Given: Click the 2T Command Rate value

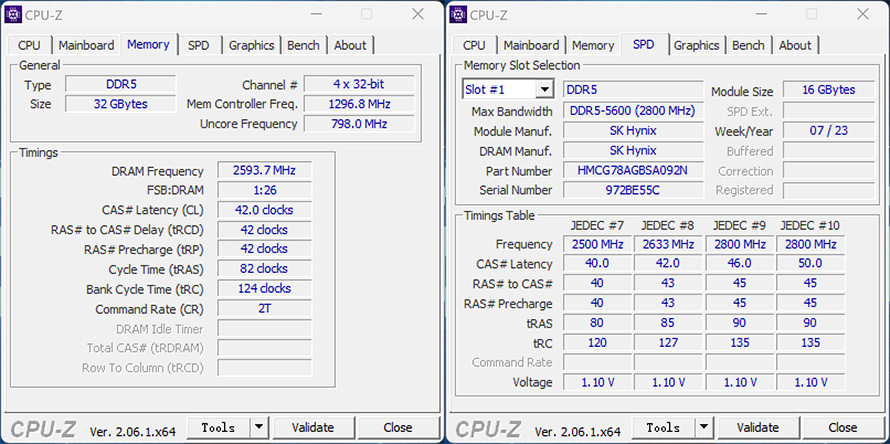Looking at the screenshot, I should pyautogui.click(x=265, y=308).
